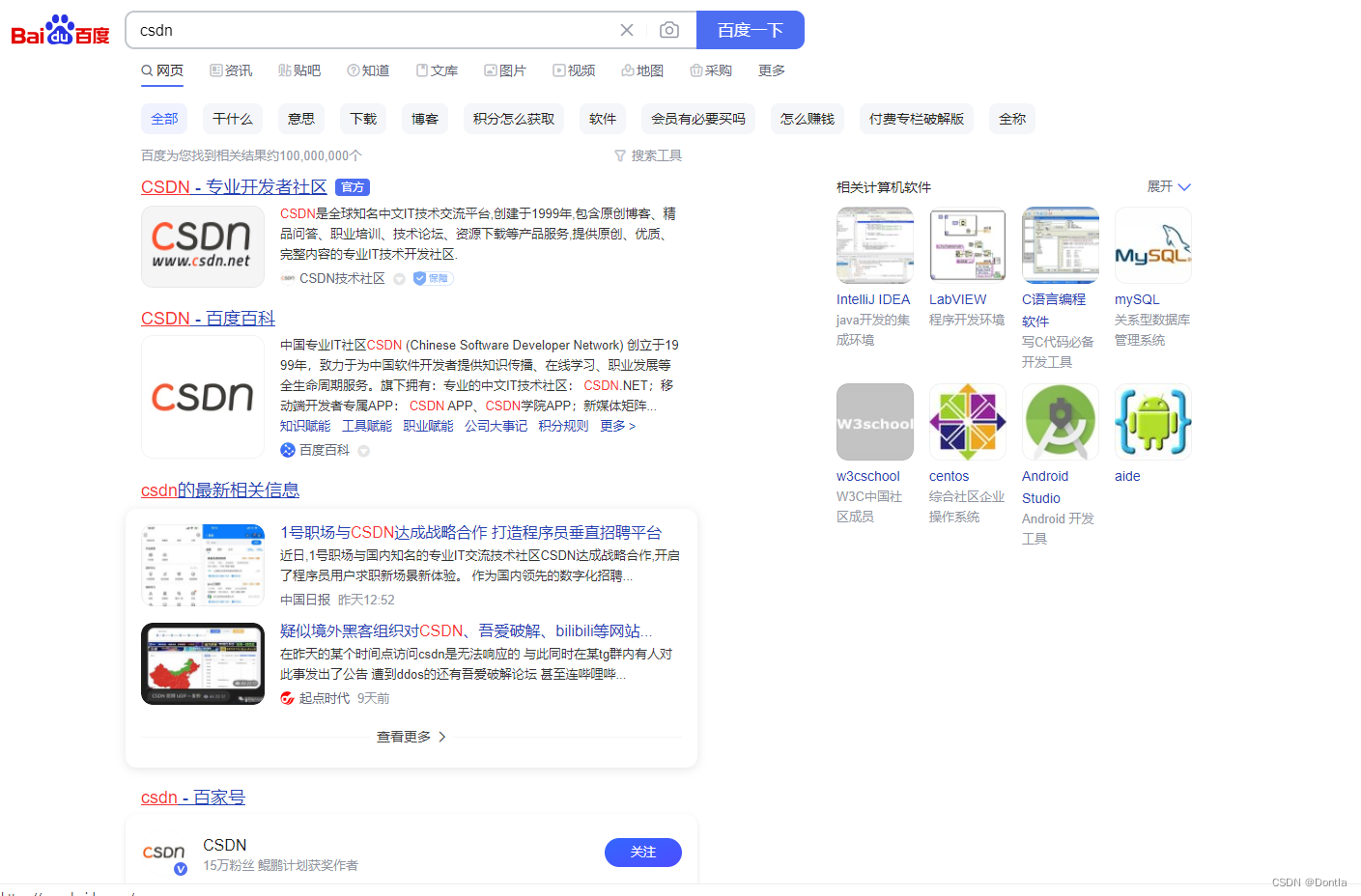Expand the arrow beside CSDN技术社区
This screenshot has height=896, width=1361.
click(x=399, y=279)
